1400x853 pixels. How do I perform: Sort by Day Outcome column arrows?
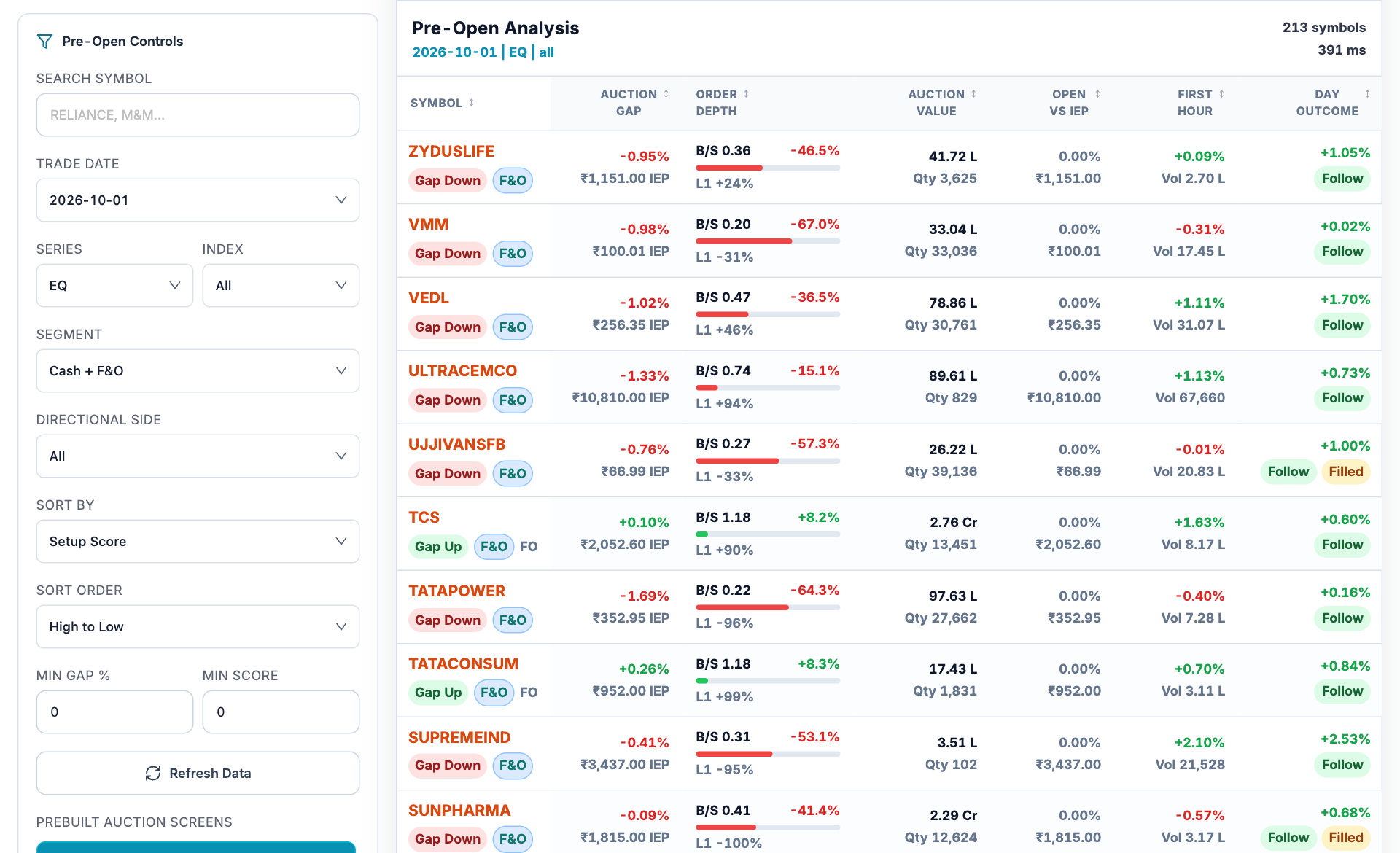point(1367,94)
